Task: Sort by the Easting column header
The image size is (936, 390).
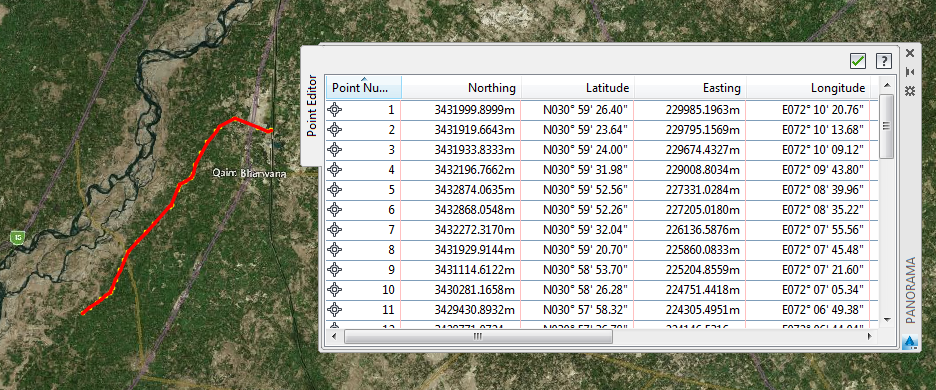Action: coord(690,88)
